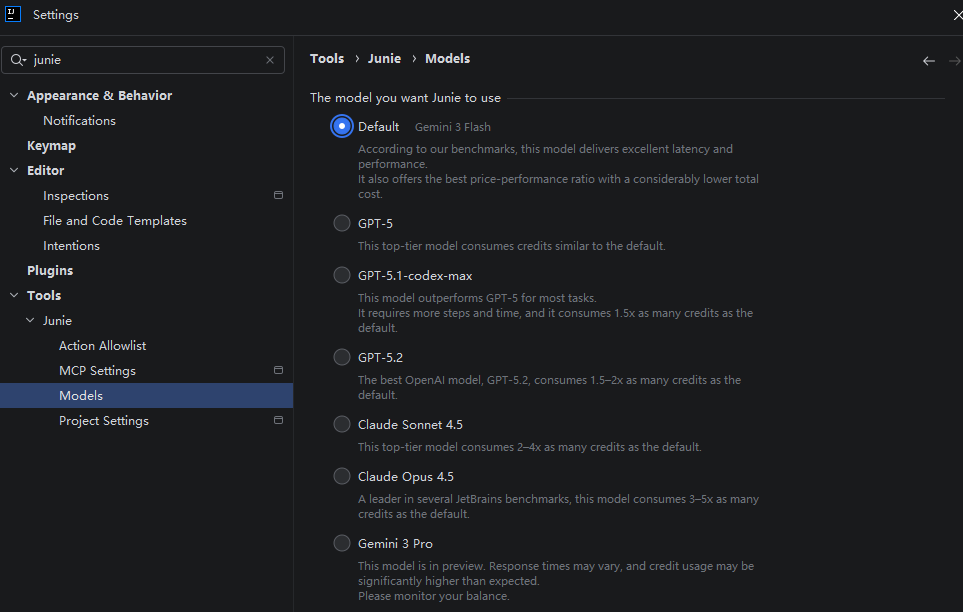963x612 pixels.
Task: Click the Junie breadcrumb link
Action: click(384, 59)
